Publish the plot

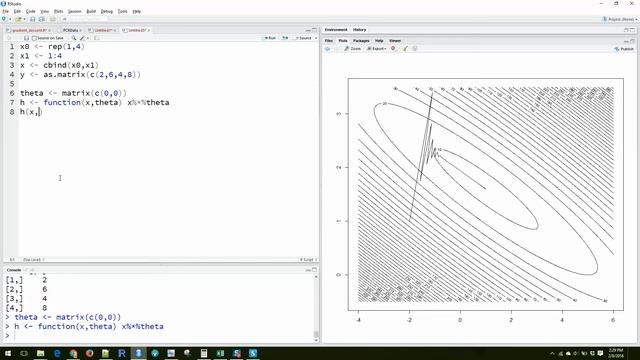pyautogui.click(x=624, y=49)
